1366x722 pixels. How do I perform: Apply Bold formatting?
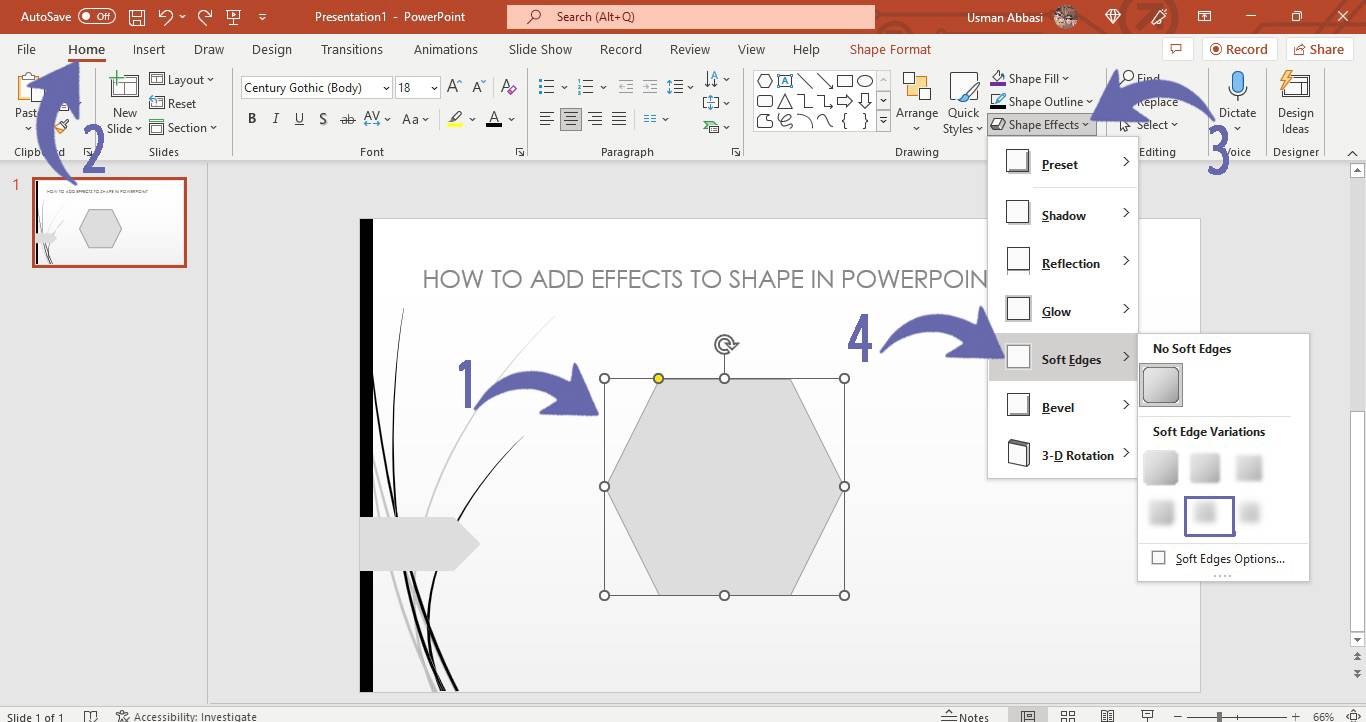click(x=252, y=119)
